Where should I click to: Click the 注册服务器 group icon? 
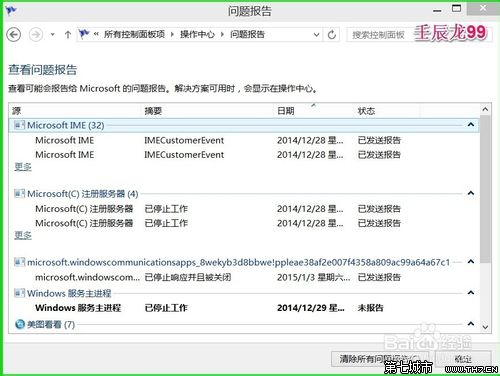point(19,193)
